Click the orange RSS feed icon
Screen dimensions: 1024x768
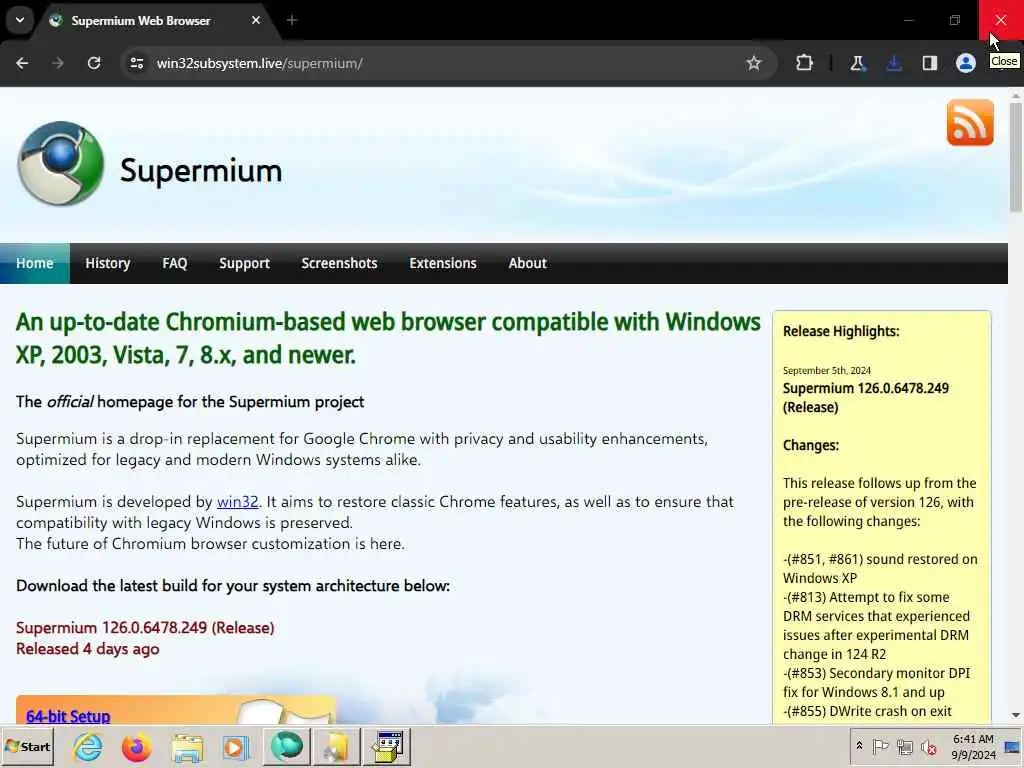[x=970, y=122]
